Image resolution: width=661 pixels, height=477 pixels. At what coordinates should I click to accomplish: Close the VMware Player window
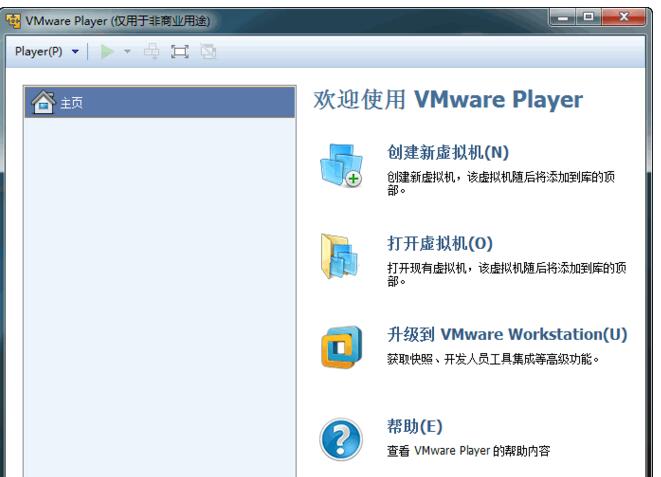623,17
